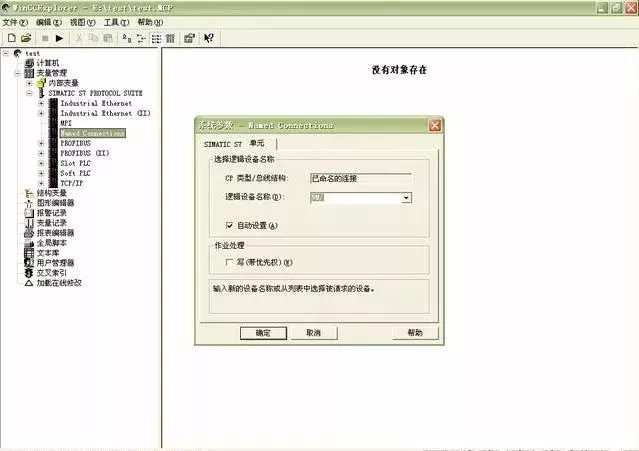
Task: Click the 取消 button in dialog
Action: (313, 332)
